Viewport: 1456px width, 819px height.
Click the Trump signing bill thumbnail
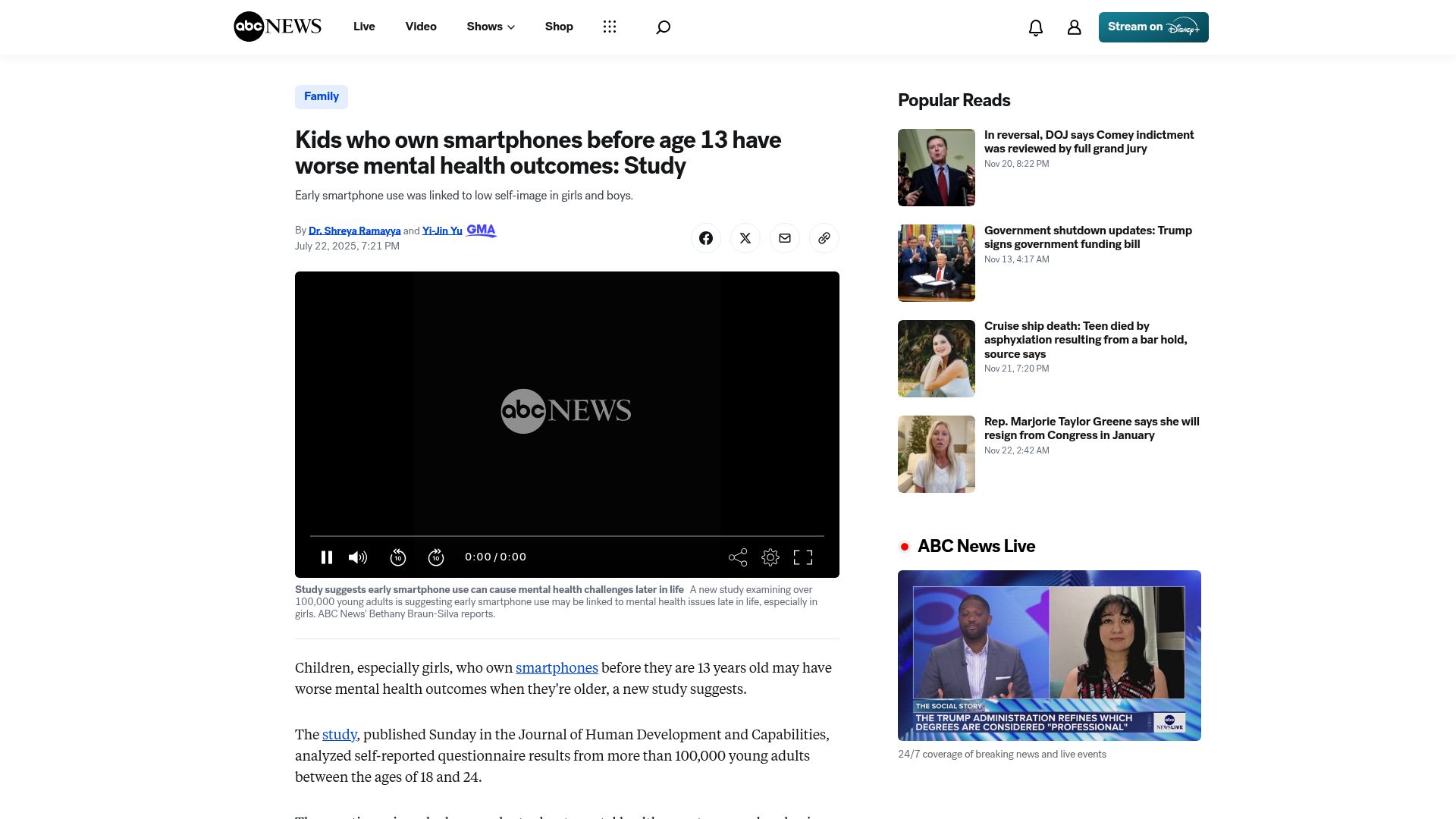pyautogui.click(x=937, y=263)
